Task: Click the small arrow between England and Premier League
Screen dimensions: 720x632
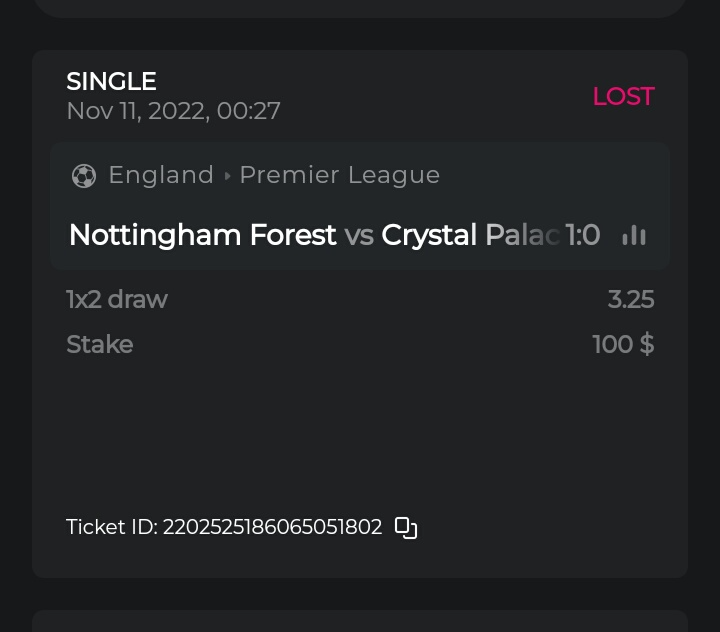Action: pyautogui.click(x=227, y=176)
